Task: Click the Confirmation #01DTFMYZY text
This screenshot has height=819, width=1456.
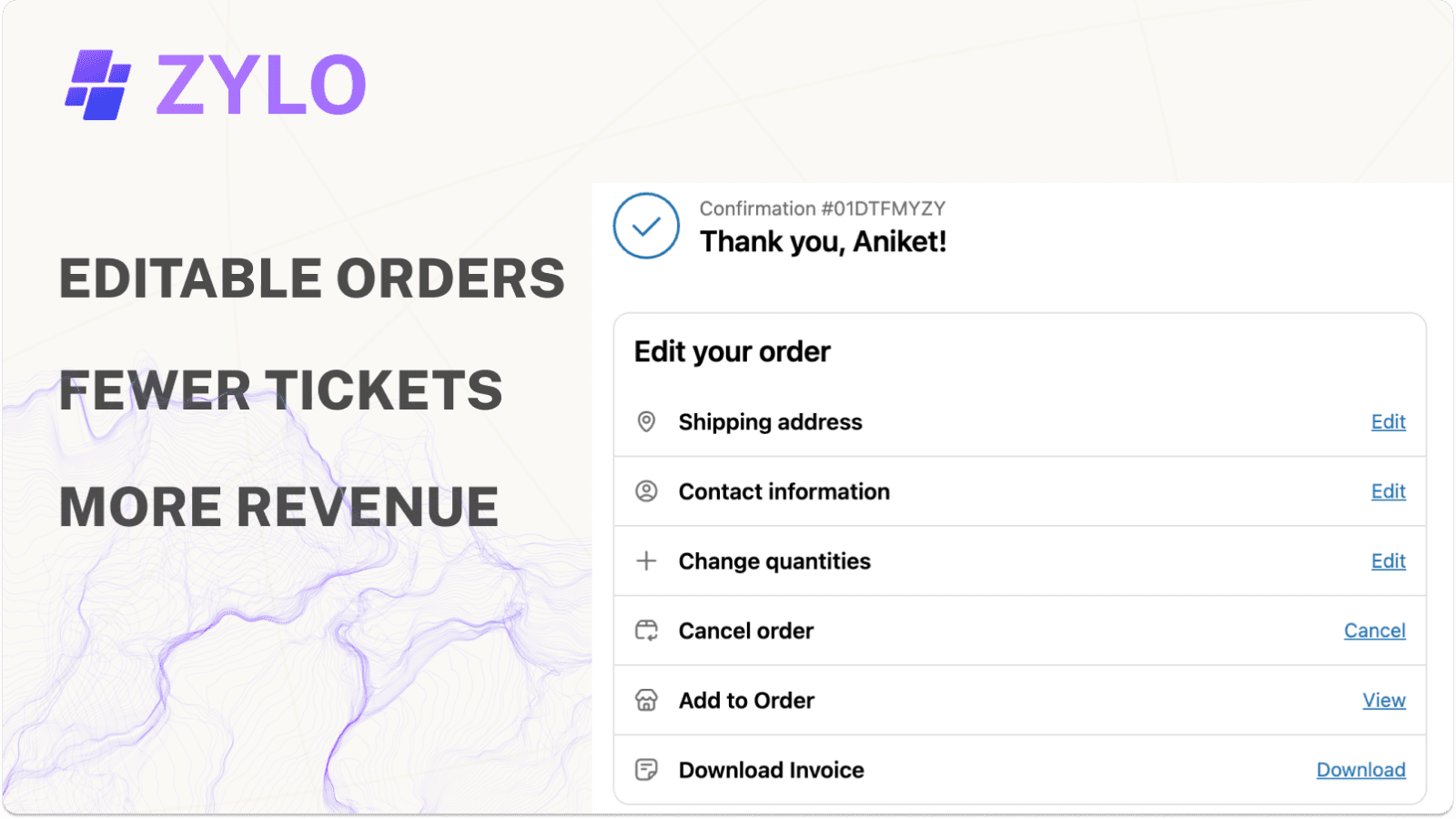Action: click(x=822, y=208)
